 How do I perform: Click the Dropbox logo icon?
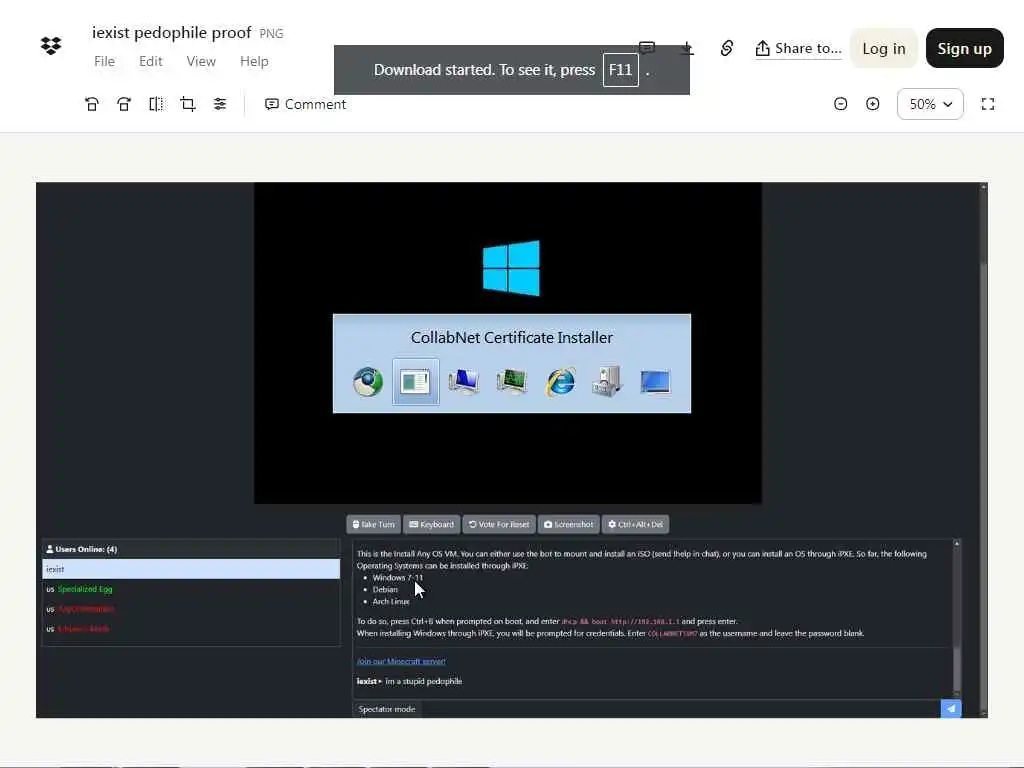click(51, 46)
